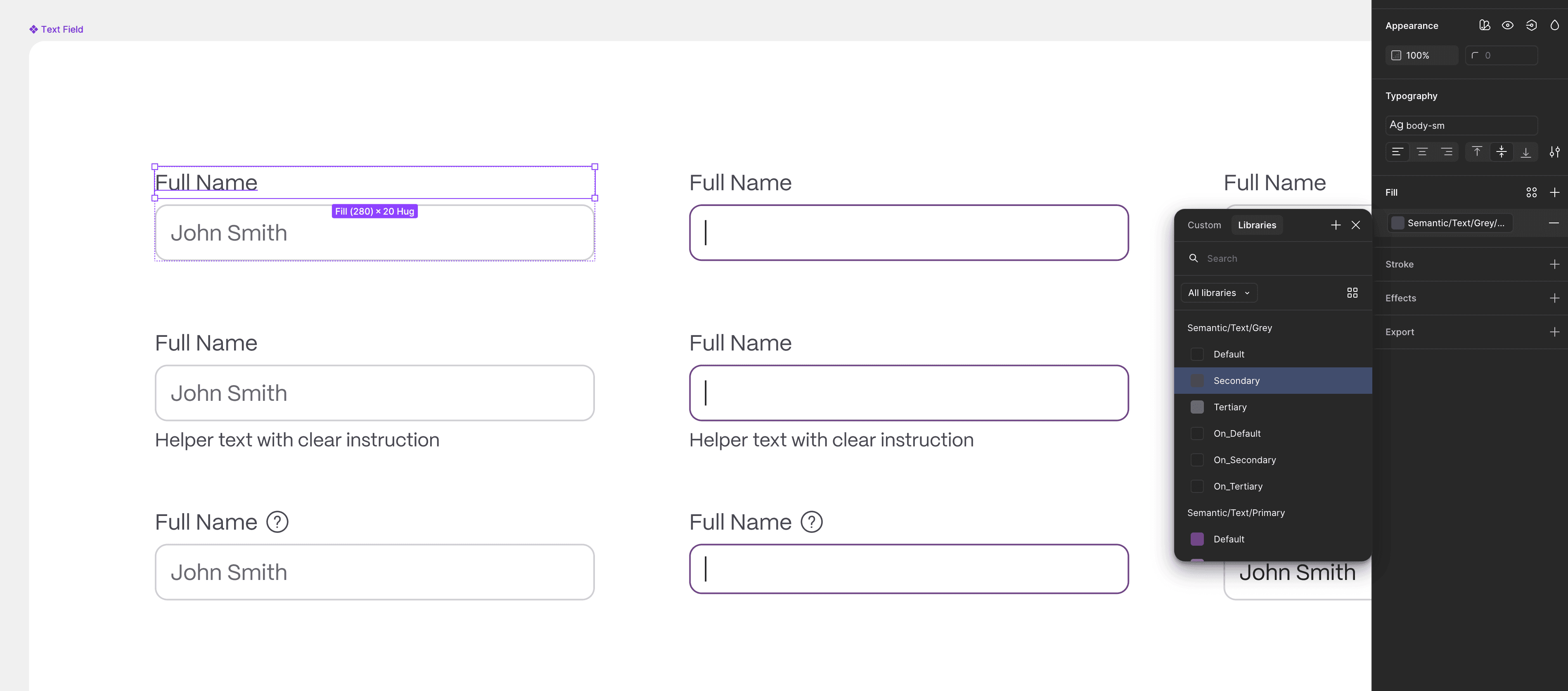This screenshot has width=1568, height=691.
Task: Switch to the Custom tab
Action: (1204, 225)
